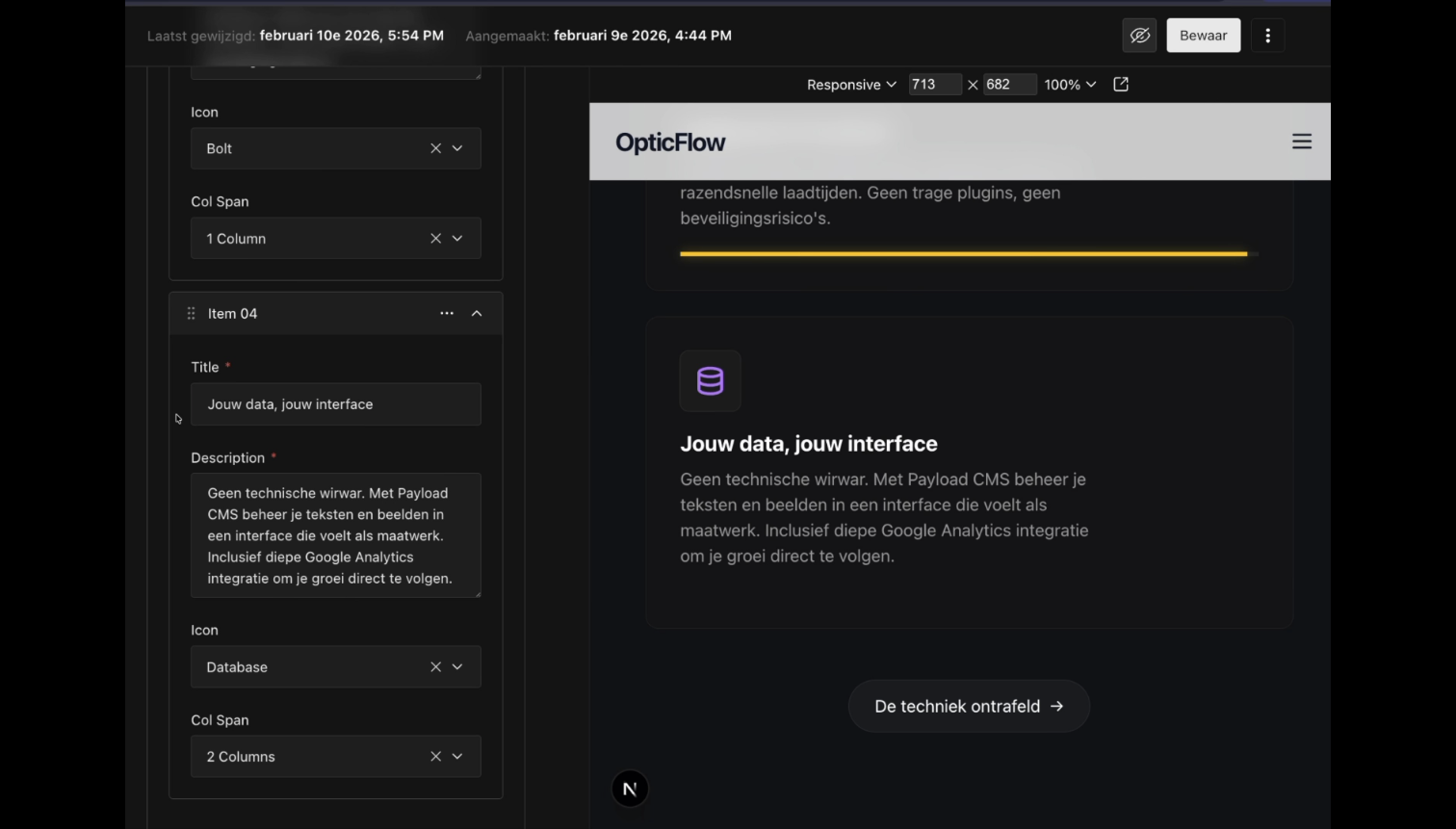Open the Responsive breakpoint dropdown
The width and height of the screenshot is (1456, 829).
(851, 85)
